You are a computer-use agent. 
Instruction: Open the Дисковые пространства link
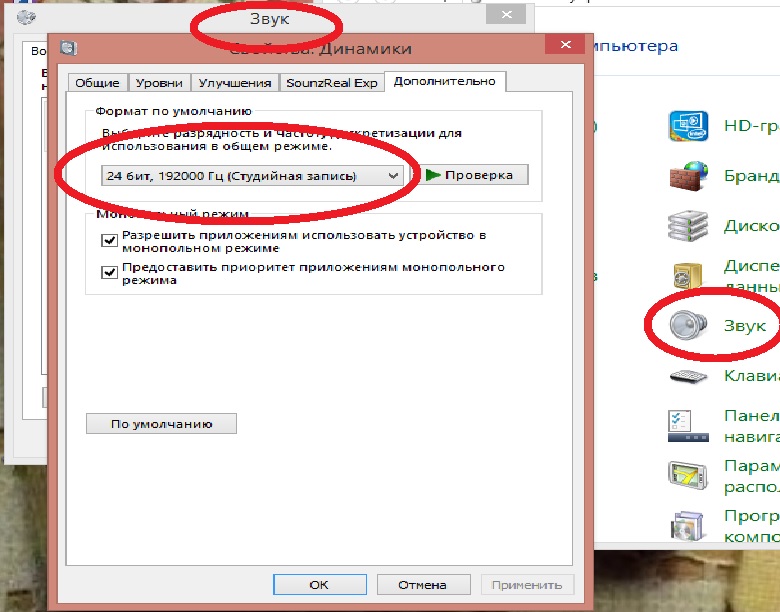click(752, 226)
